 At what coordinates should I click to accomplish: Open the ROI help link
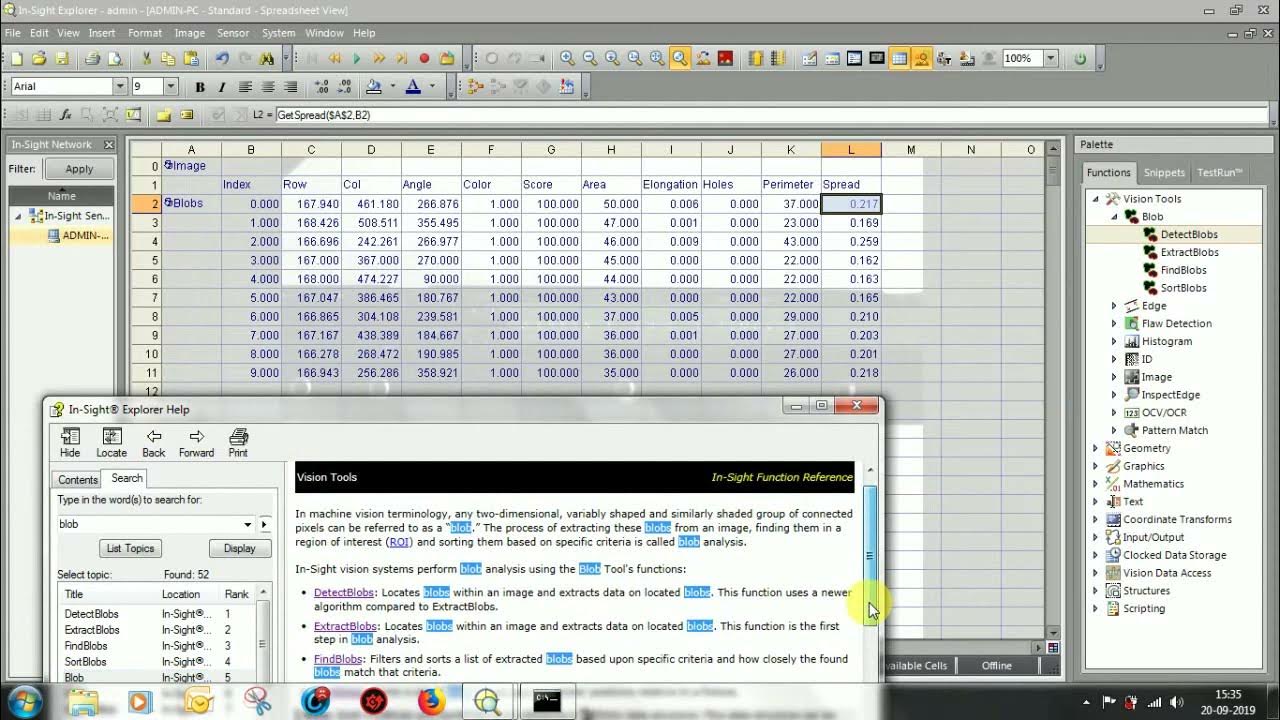tap(399, 542)
